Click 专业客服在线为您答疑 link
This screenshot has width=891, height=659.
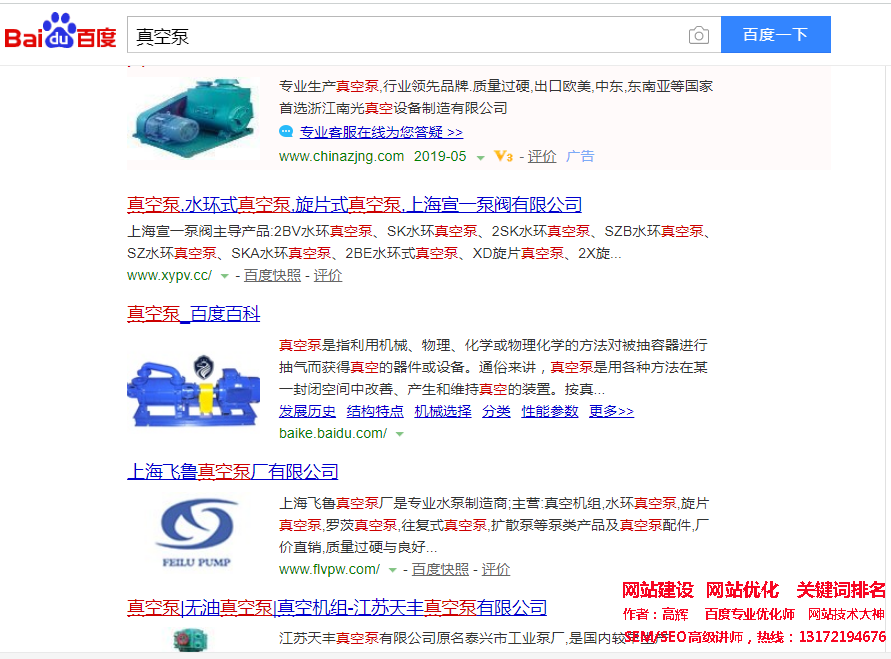381,132
